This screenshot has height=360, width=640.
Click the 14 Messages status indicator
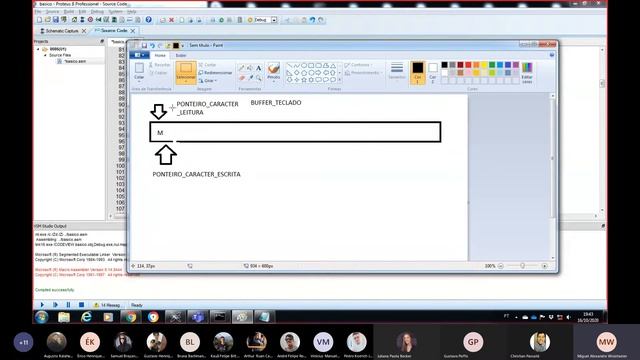107,305
